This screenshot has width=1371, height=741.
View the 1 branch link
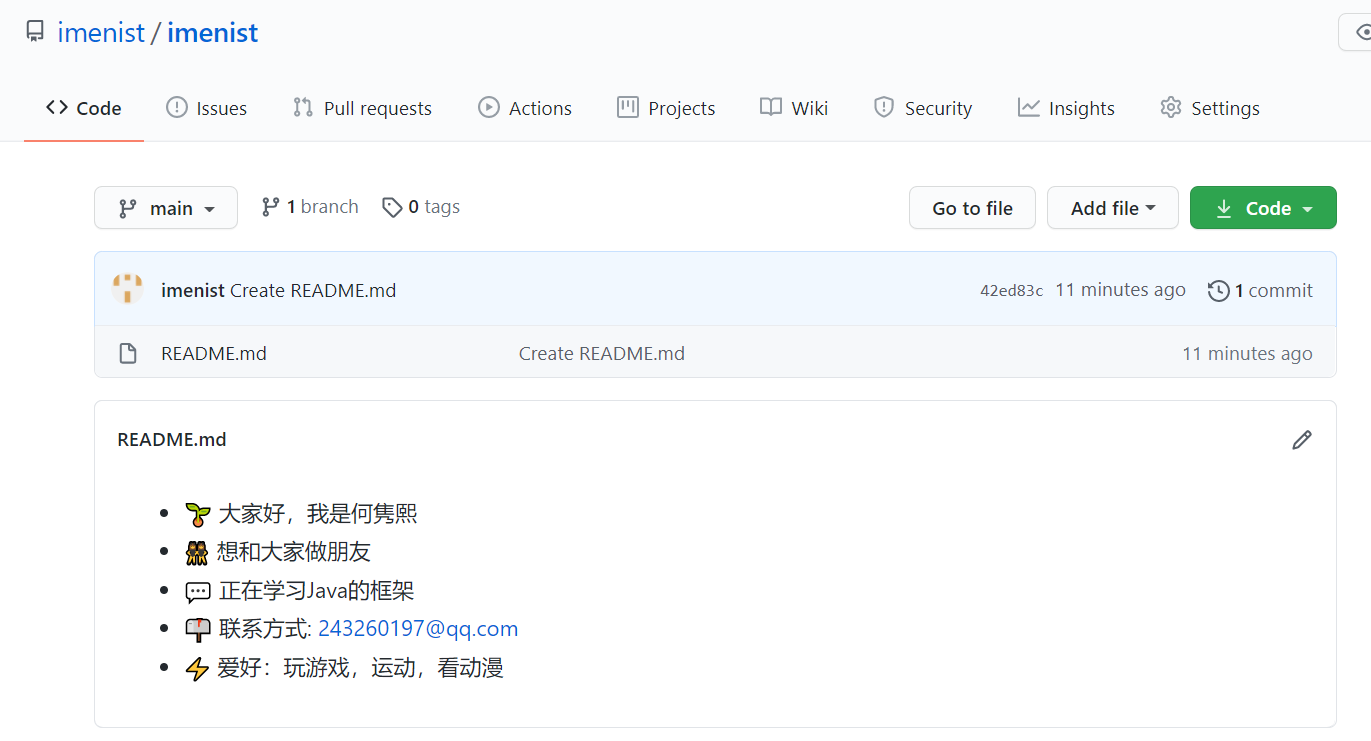point(310,207)
